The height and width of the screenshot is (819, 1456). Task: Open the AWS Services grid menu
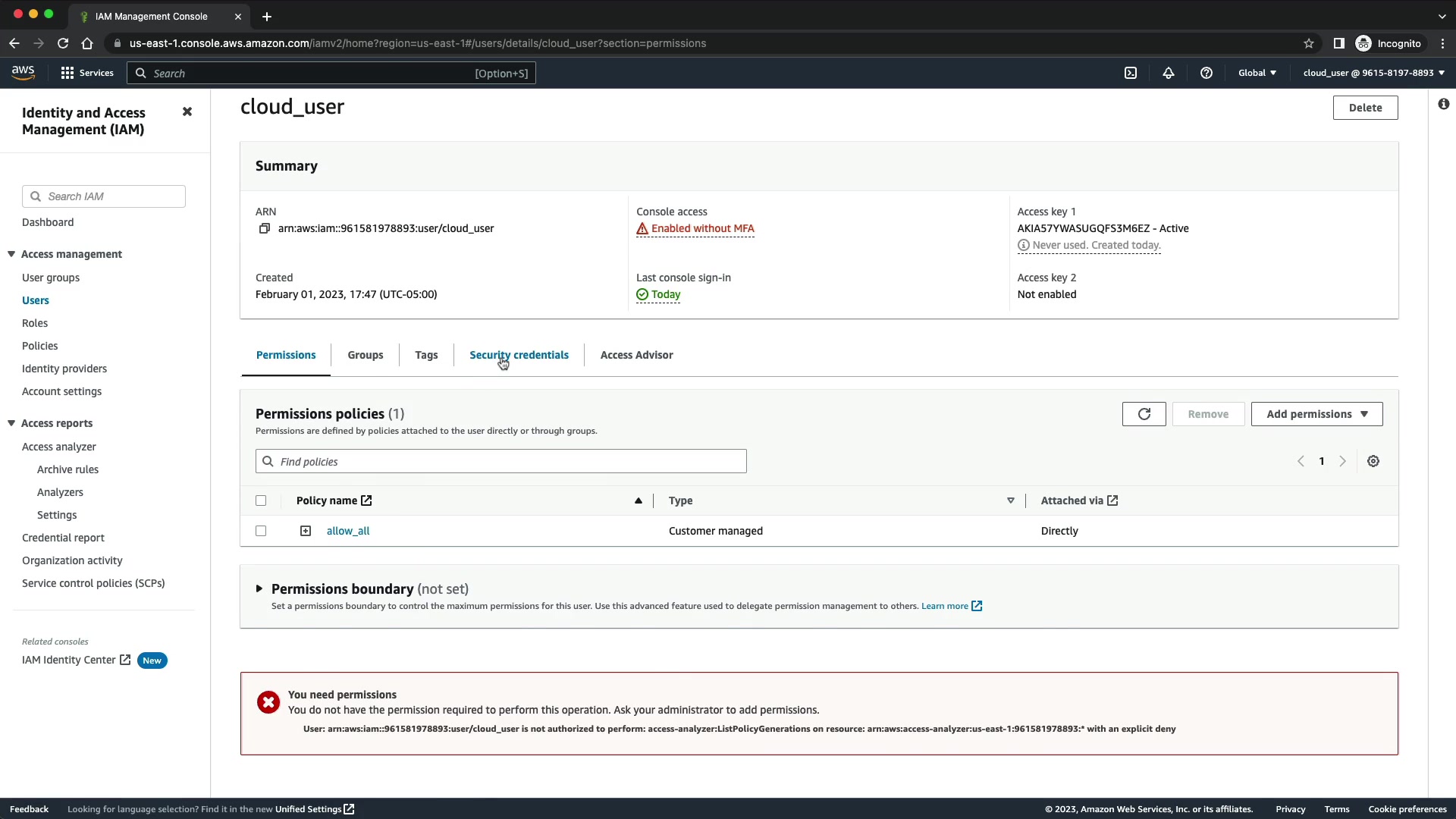(67, 73)
